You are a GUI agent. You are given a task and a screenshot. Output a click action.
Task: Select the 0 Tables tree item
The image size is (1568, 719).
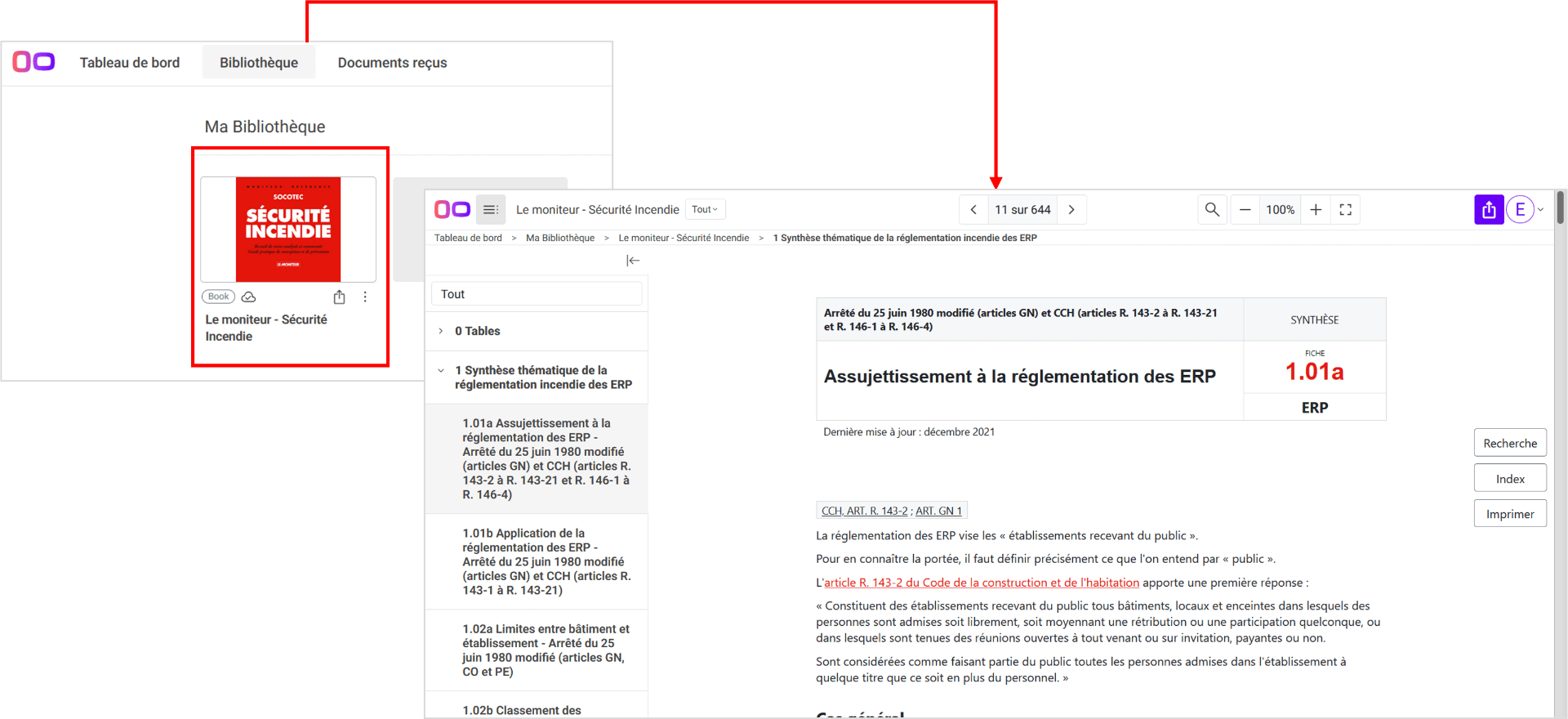pos(537,331)
